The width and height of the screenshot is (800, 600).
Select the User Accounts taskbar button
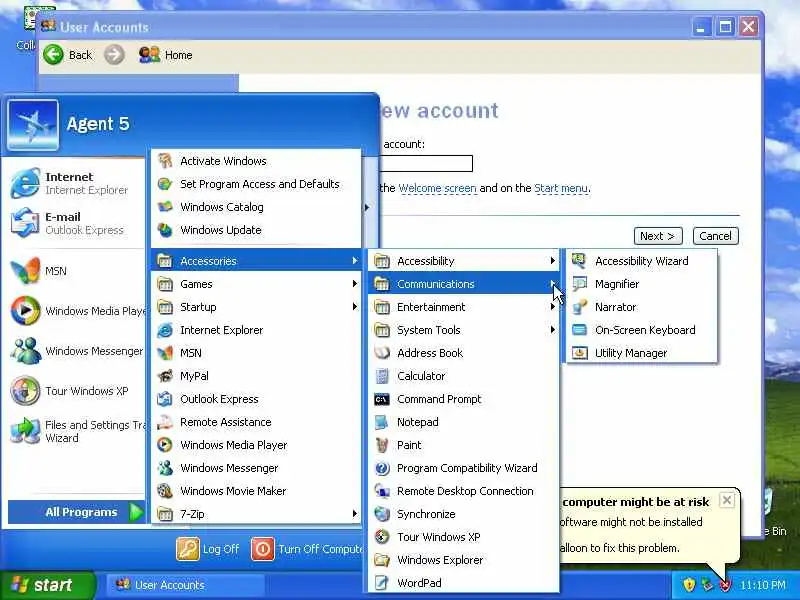(x=185, y=585)
